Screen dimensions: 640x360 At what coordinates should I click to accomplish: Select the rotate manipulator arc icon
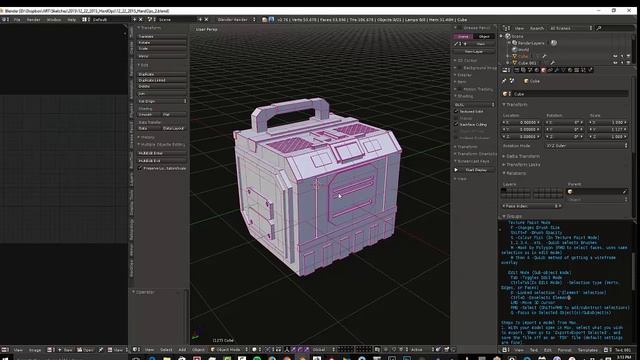coord(300,350)
